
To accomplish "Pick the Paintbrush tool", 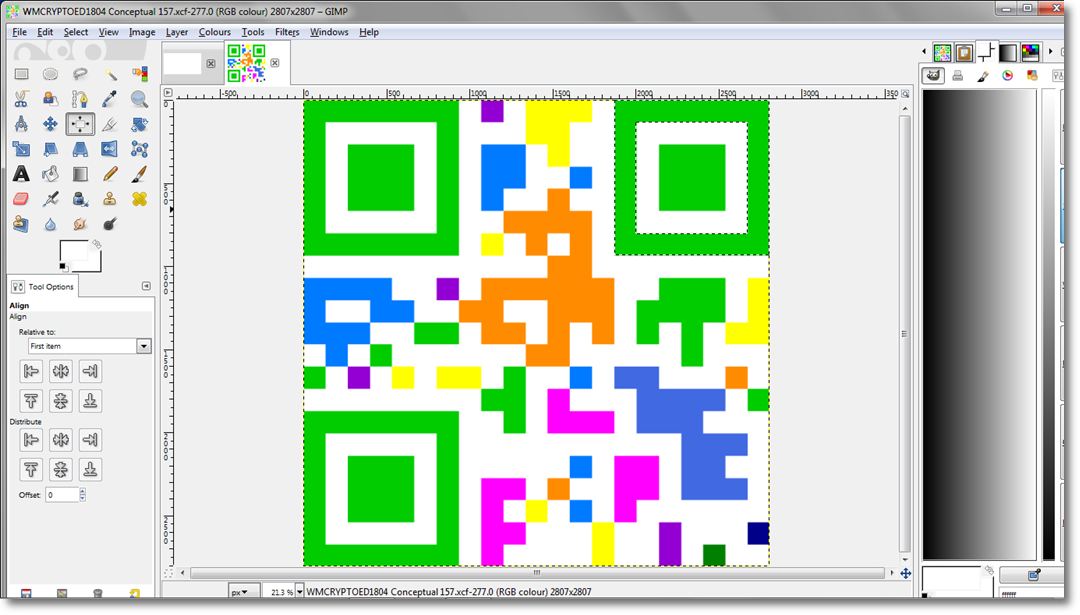I will click(x=140, y=174).
